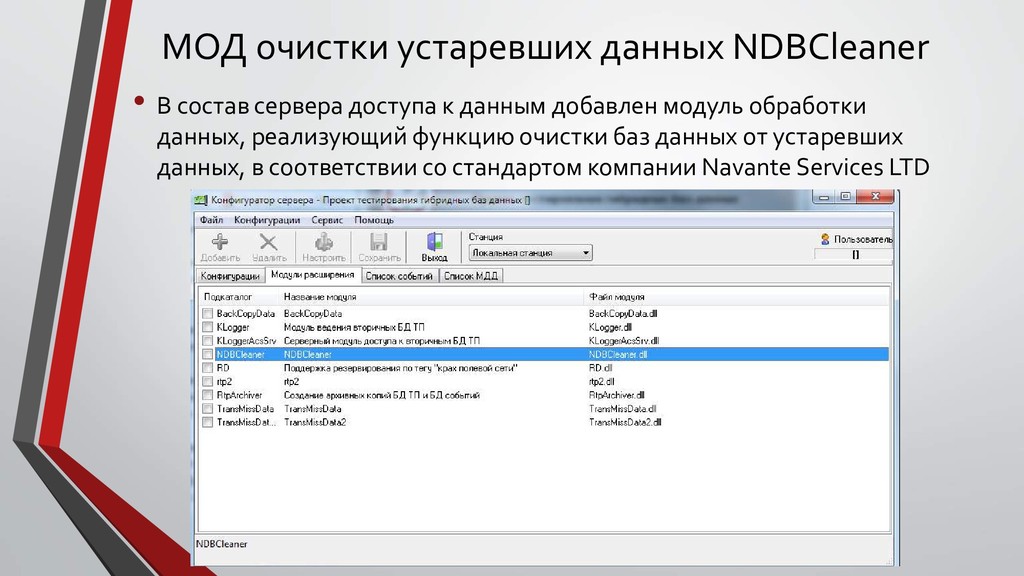Image resolution: width=1024 pixels, height=576 pixels.
Task: Click the Добавить plus icon
Action: 219,242
